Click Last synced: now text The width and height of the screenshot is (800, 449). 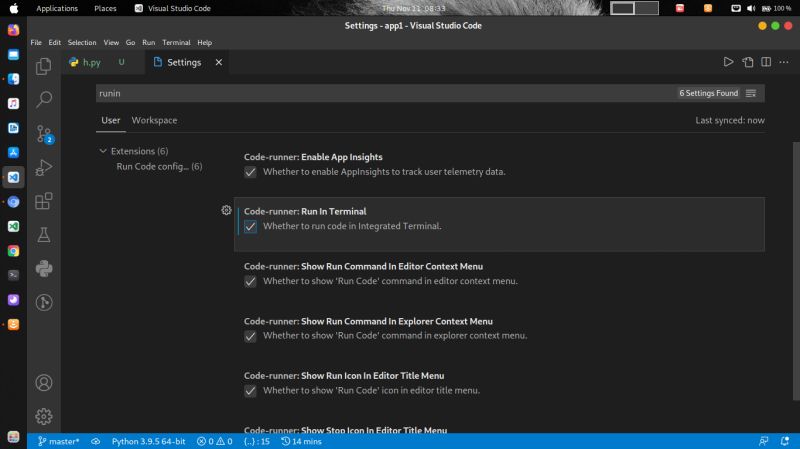tap(730, 120)
